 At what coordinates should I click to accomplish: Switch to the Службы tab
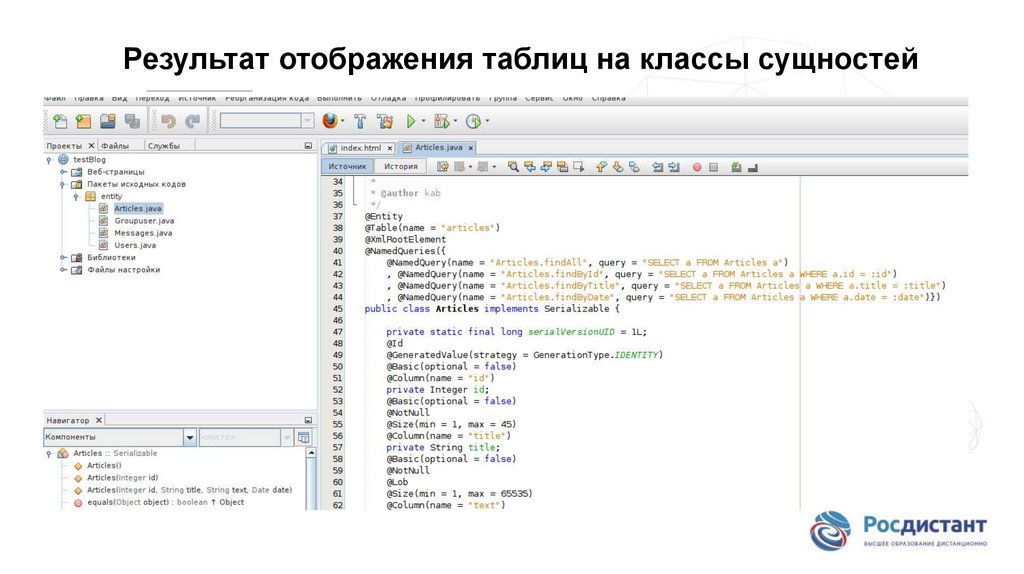(x=163, y=146)
